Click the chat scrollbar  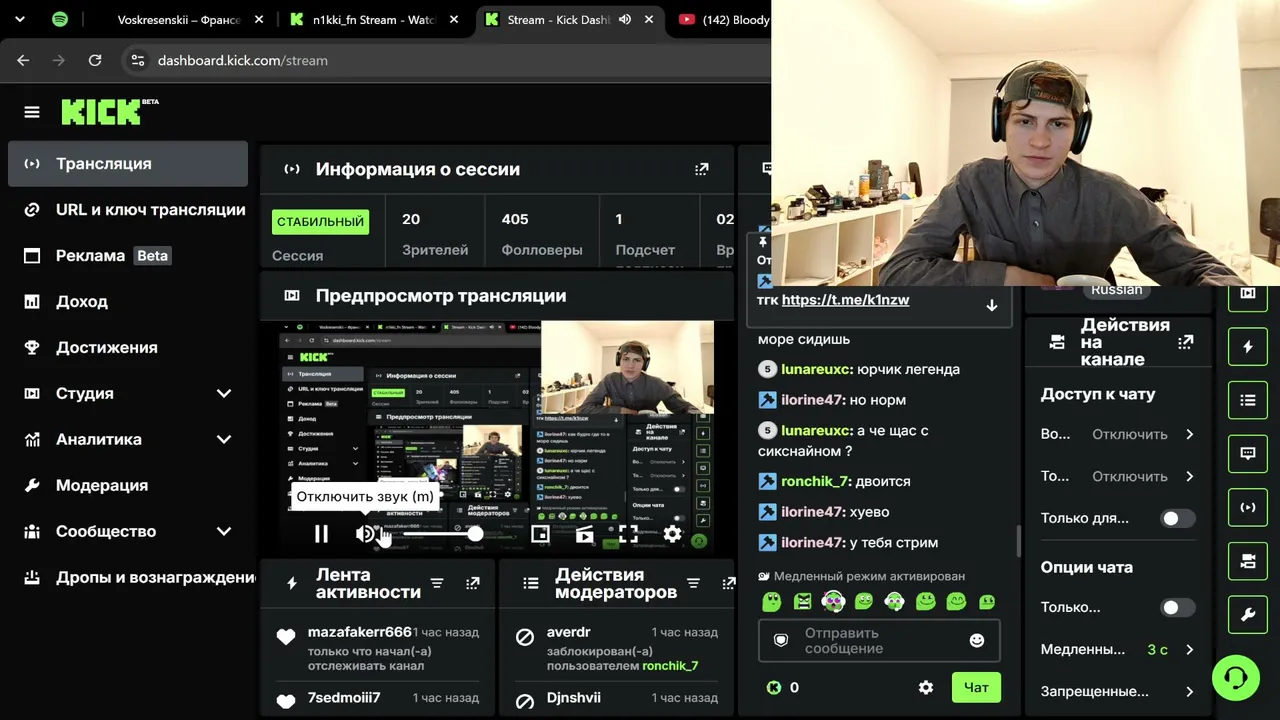(x=1018, y=540)
